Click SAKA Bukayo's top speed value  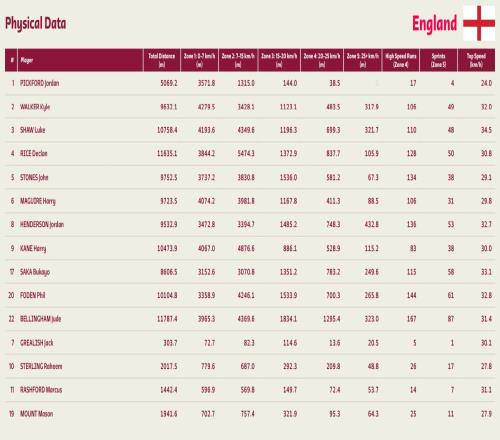(486, 272)
